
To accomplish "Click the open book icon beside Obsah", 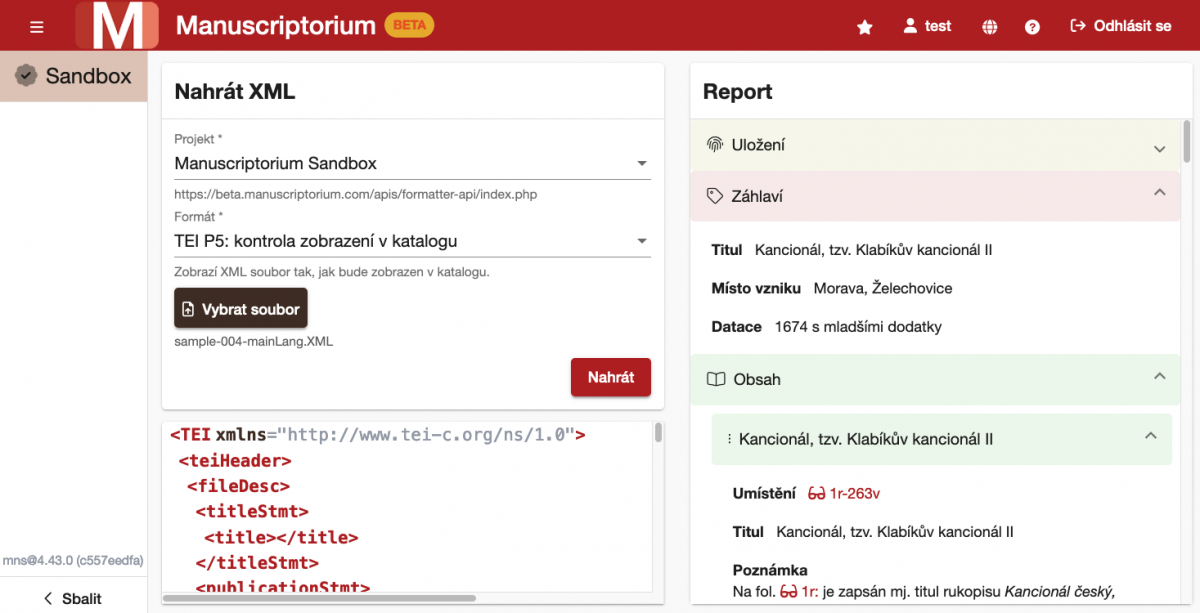I will tap(715, 379).
